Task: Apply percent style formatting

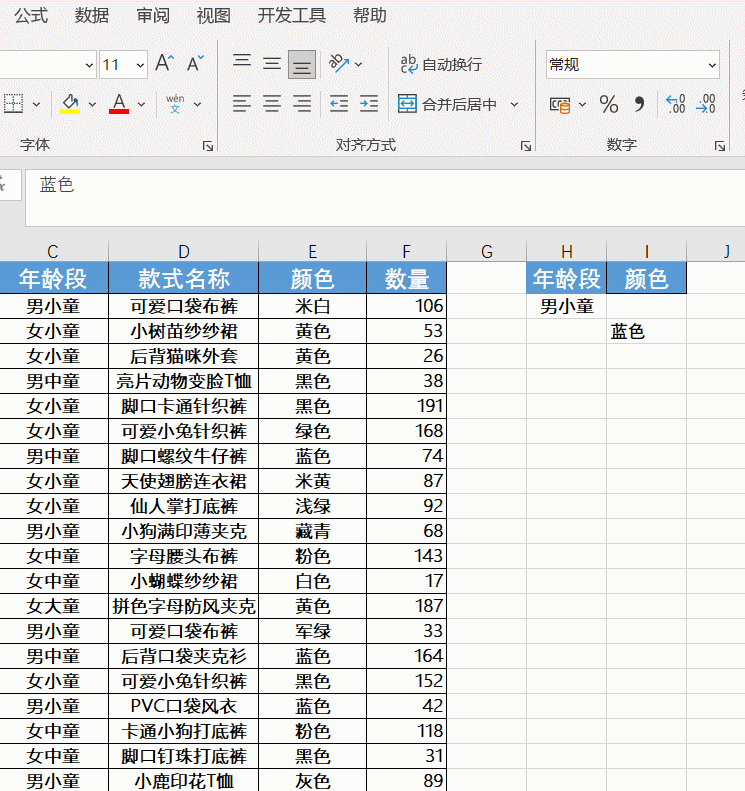Action: 609,104
